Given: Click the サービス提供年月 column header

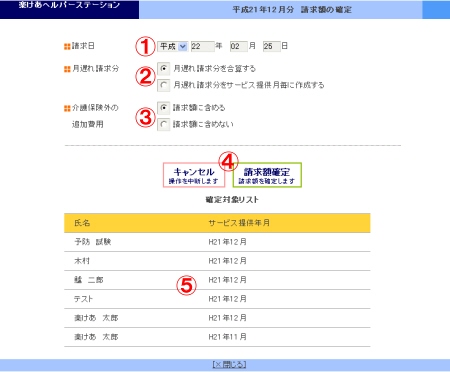Looking at the screenshot, I should coord(239,223).
